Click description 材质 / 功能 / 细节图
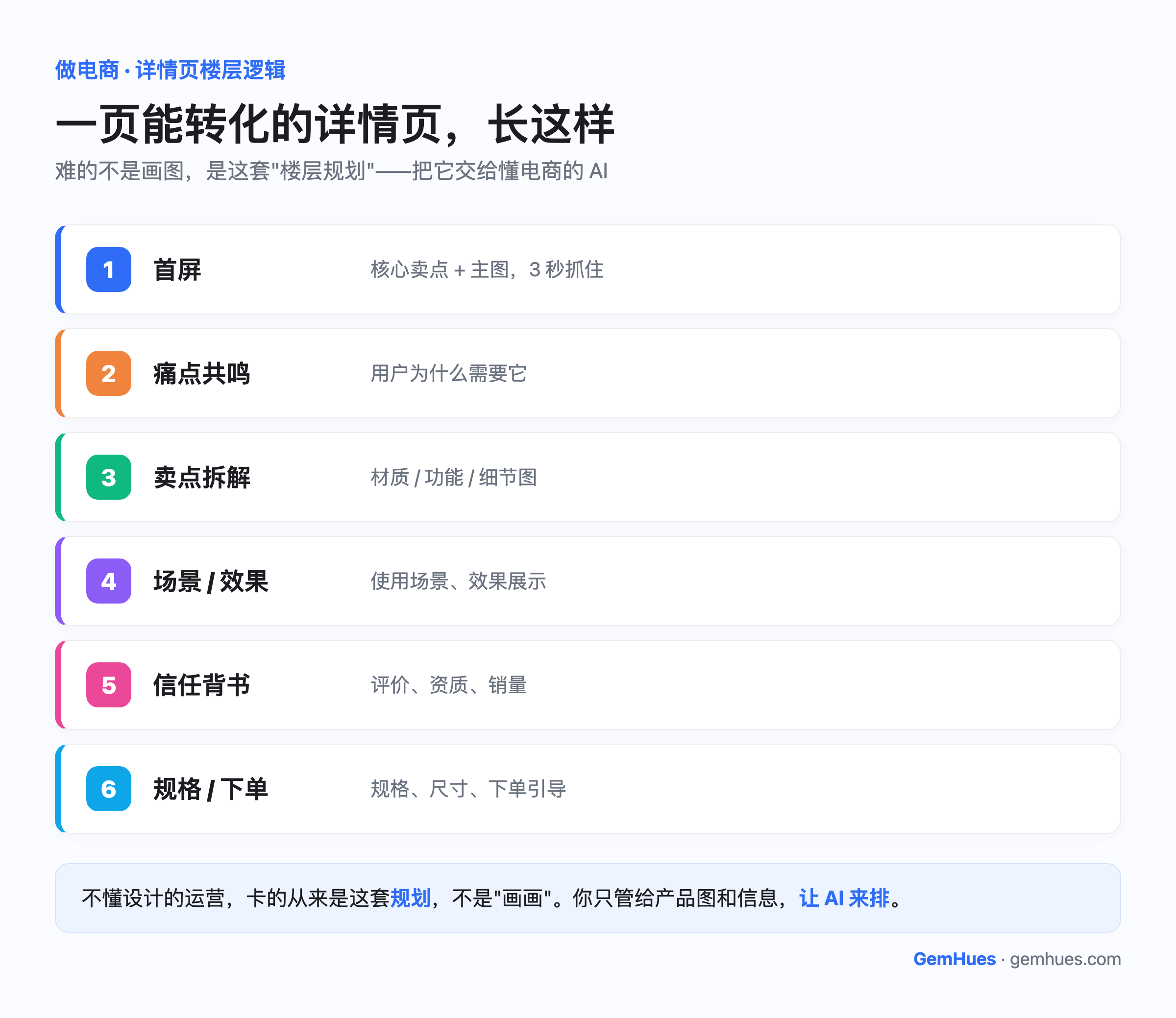Screen dimensions: 1176x1018 (x=453, y=478)
